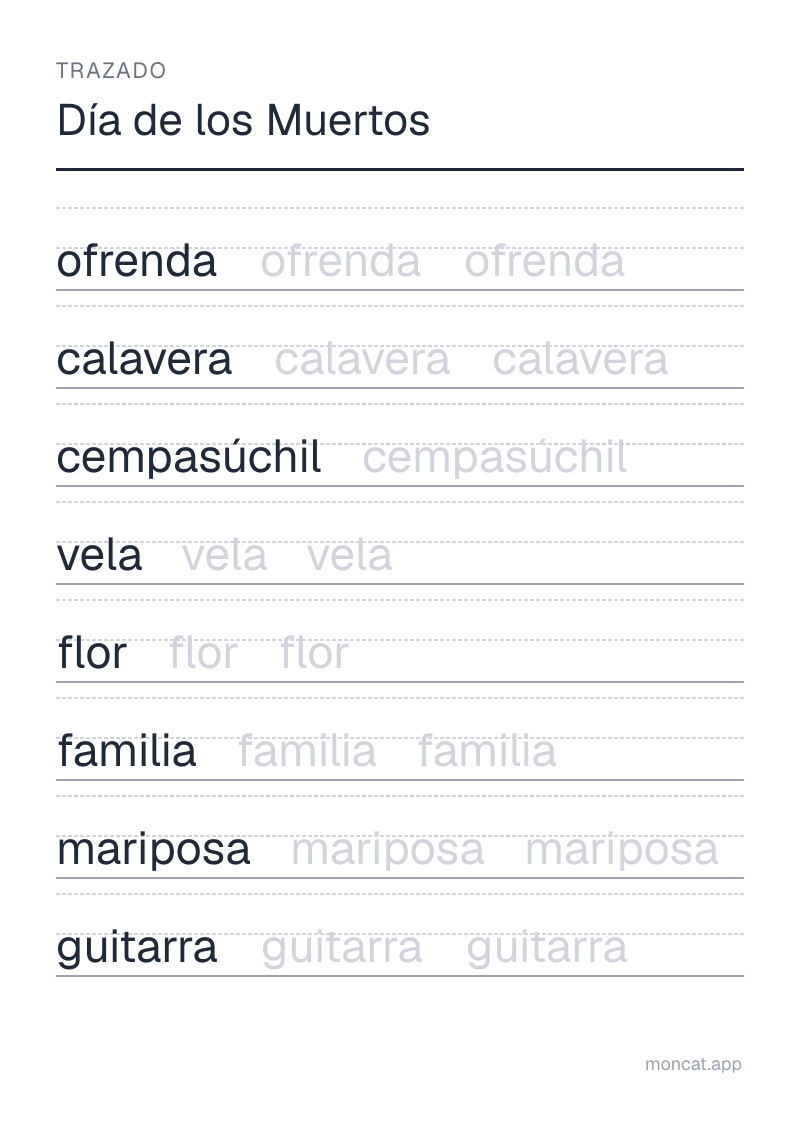
Task: Click the last ofrenda tracing word
Action: coord(544,261)
